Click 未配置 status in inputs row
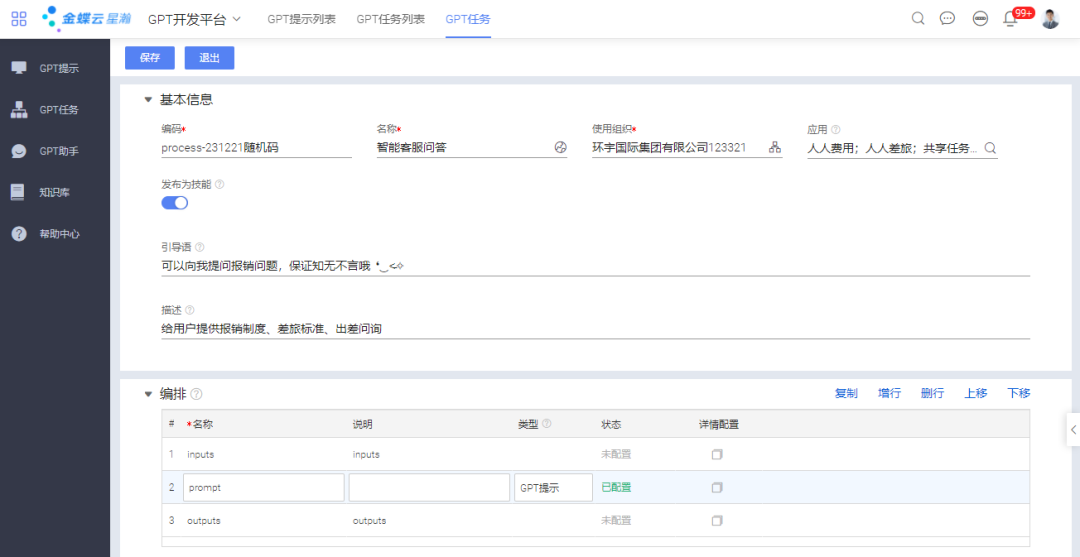Viewport: 1080px width, 557px height. (x=616, y=454)
